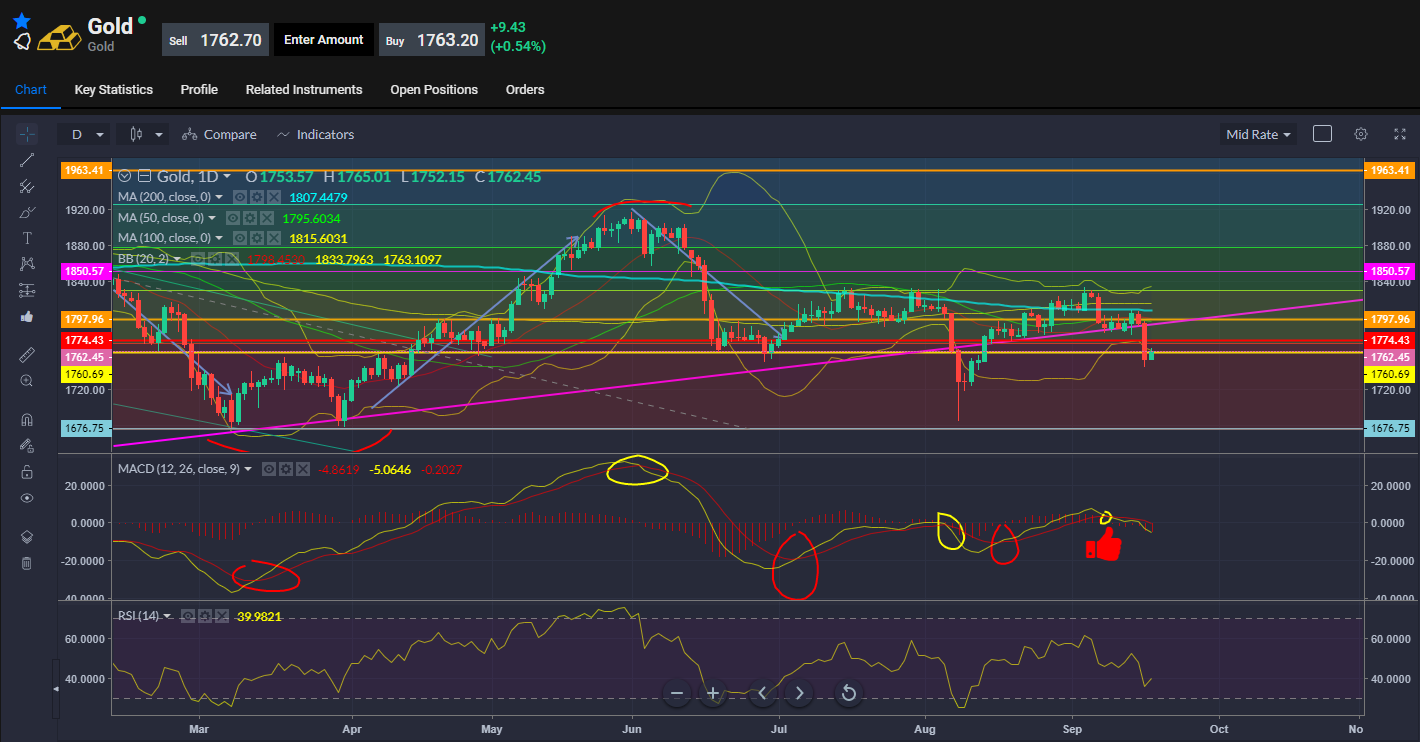
Task: Open chart settings gear in top toolbar
Action: (1361, 134)
